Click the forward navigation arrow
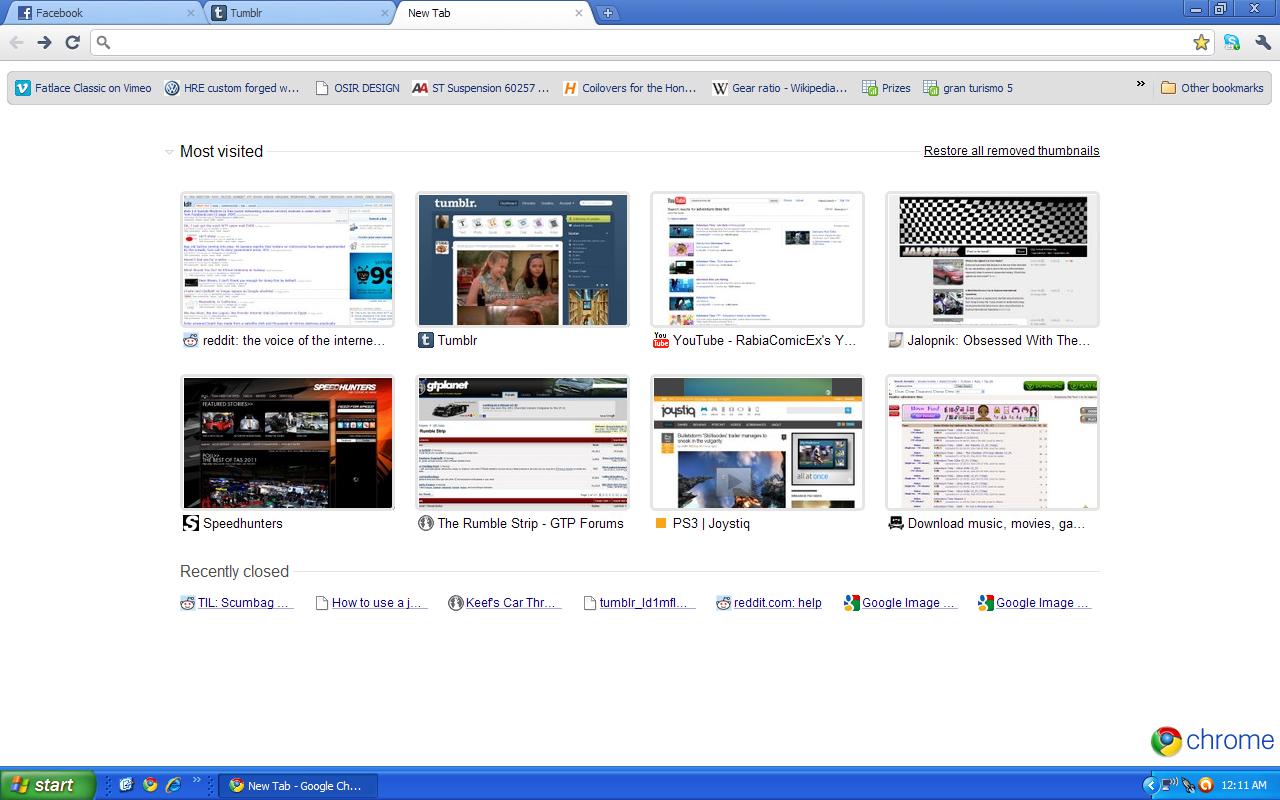 point(44,42)
